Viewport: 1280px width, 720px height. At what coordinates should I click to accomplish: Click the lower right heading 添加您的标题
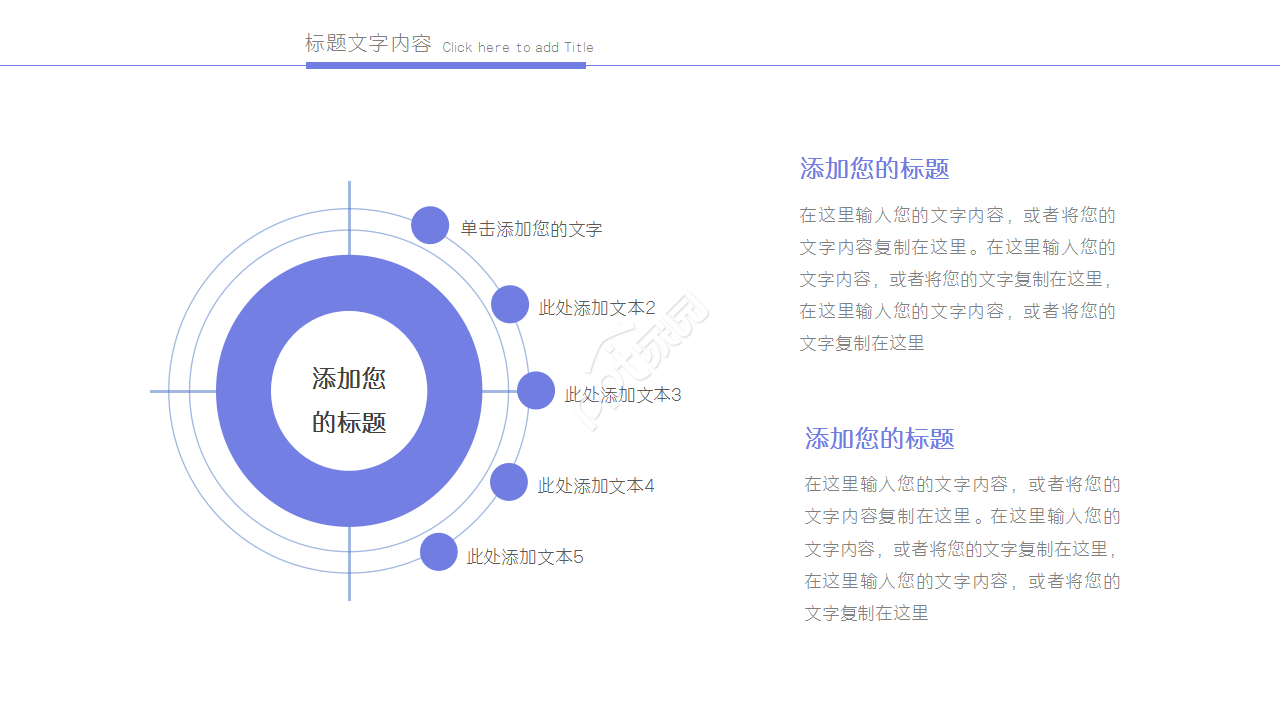[879, 438]
